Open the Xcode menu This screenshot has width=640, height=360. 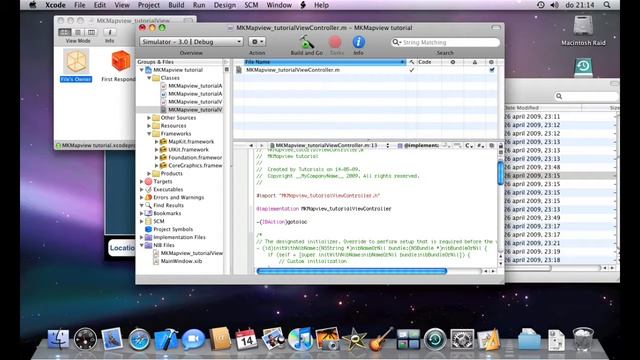tap(55, 5)
